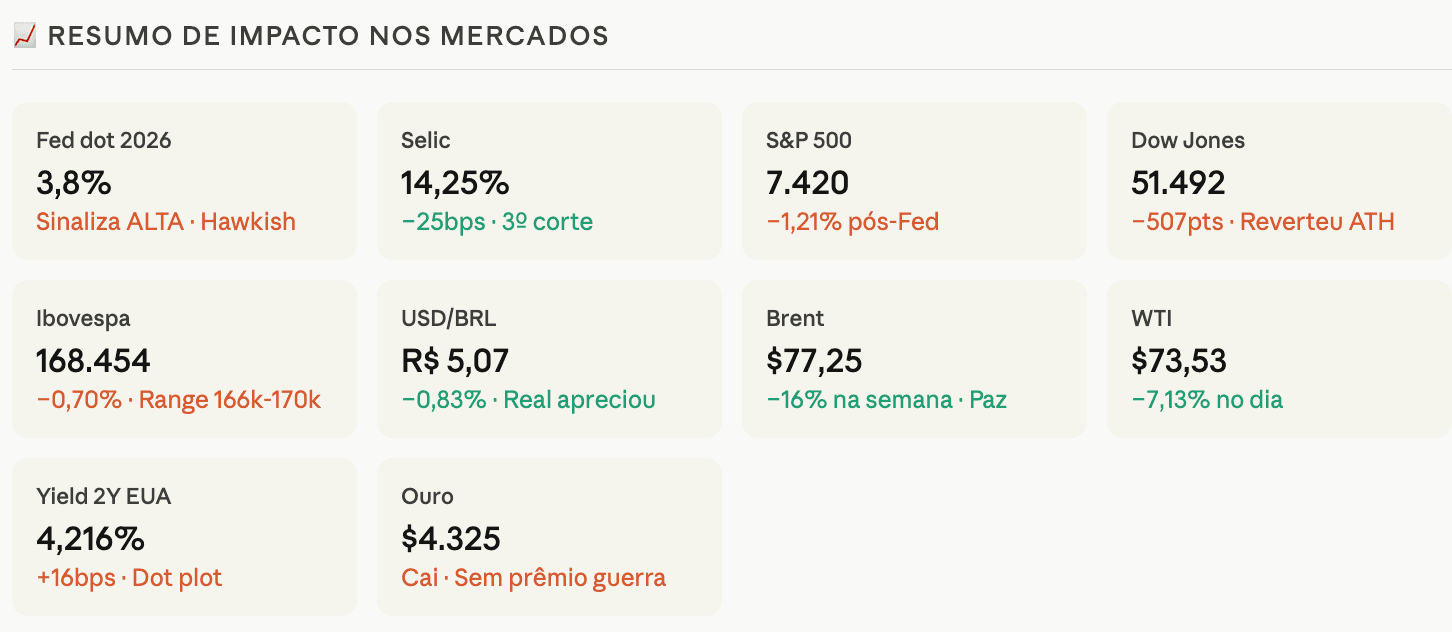Viewport: 1452px width, 632px height.
Task: Click the 'Sinaliza ALTA · Hawkish' text
Action: pyautogui.click(x=166, y=222)
